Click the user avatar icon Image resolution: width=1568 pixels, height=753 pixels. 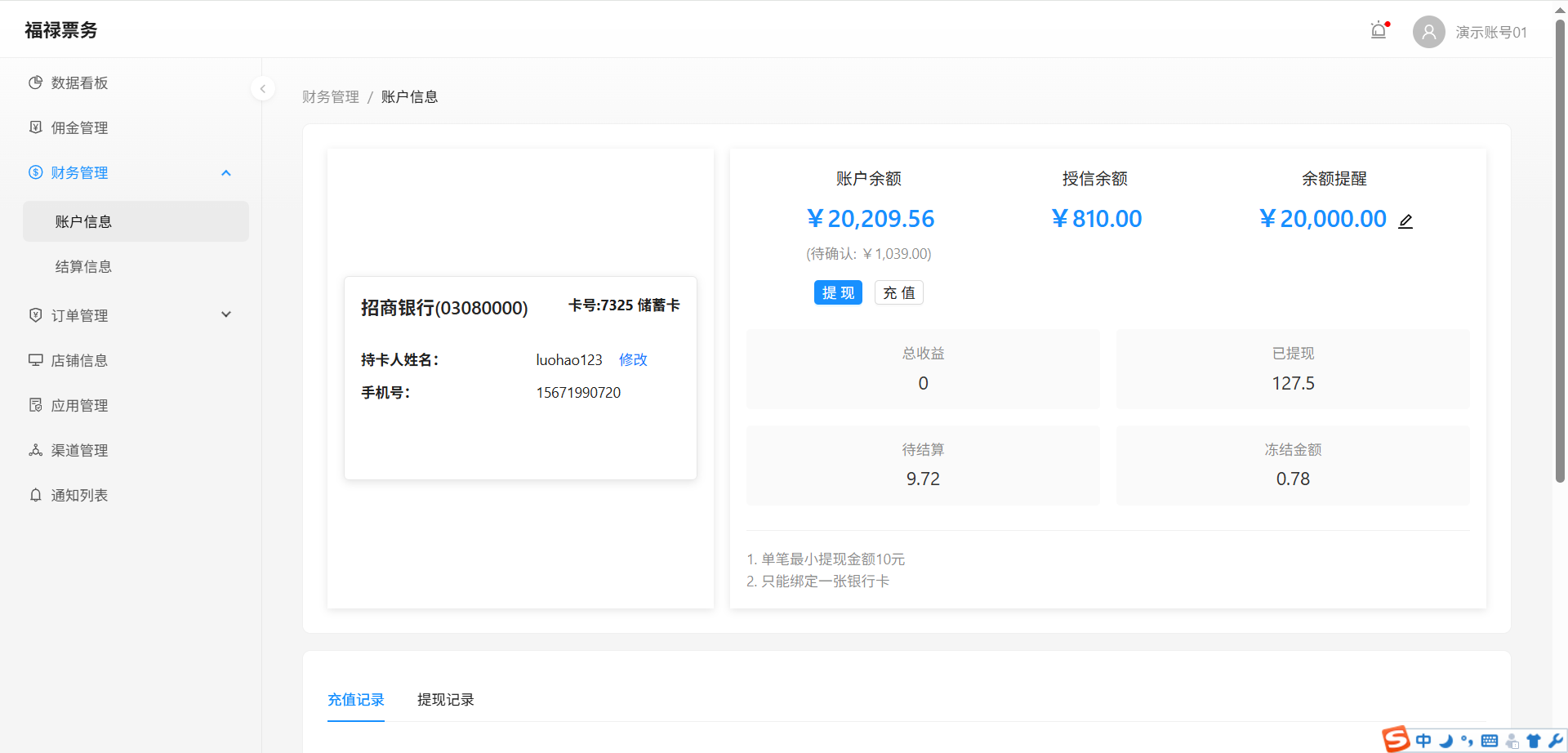(1428, 32)
